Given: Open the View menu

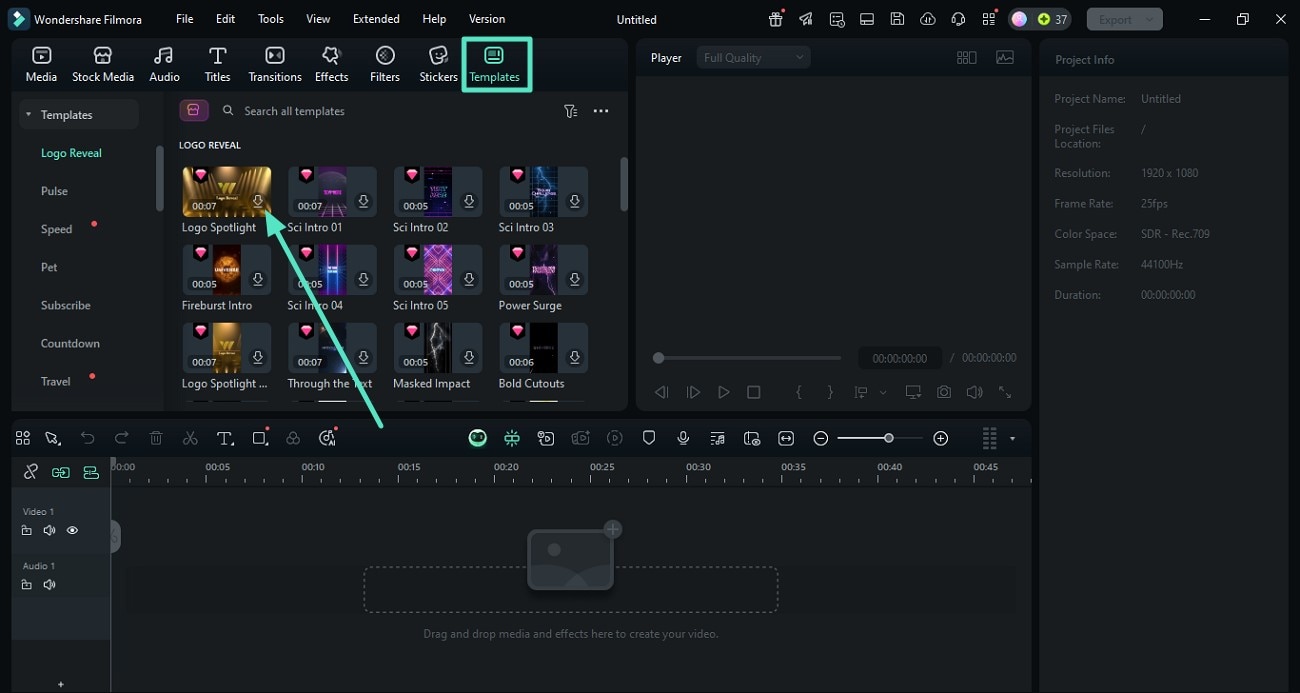Looking at the screenshot, I should pos(318,19).
